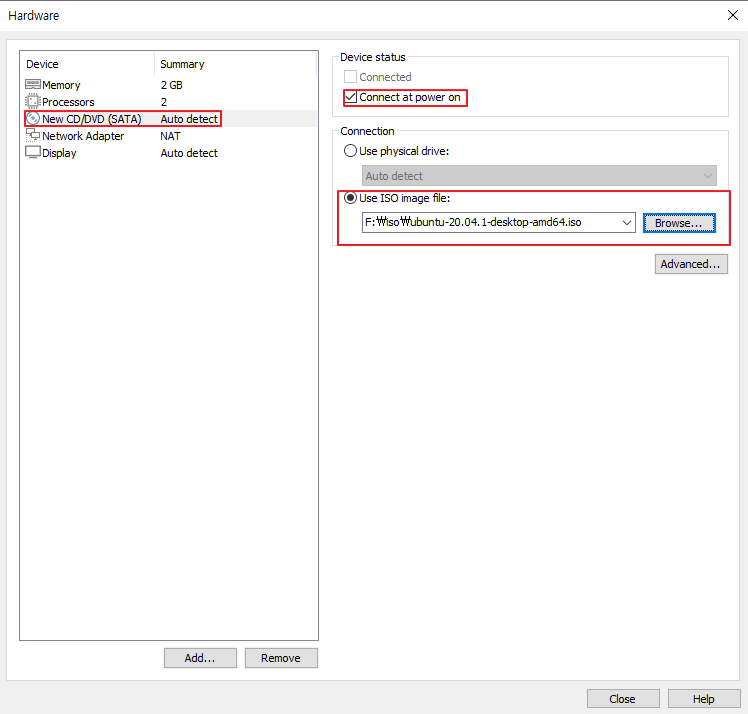The height and width of the screenshot is (714, 748).
Task: Click the Memory device icon
Action: [32, 85]
